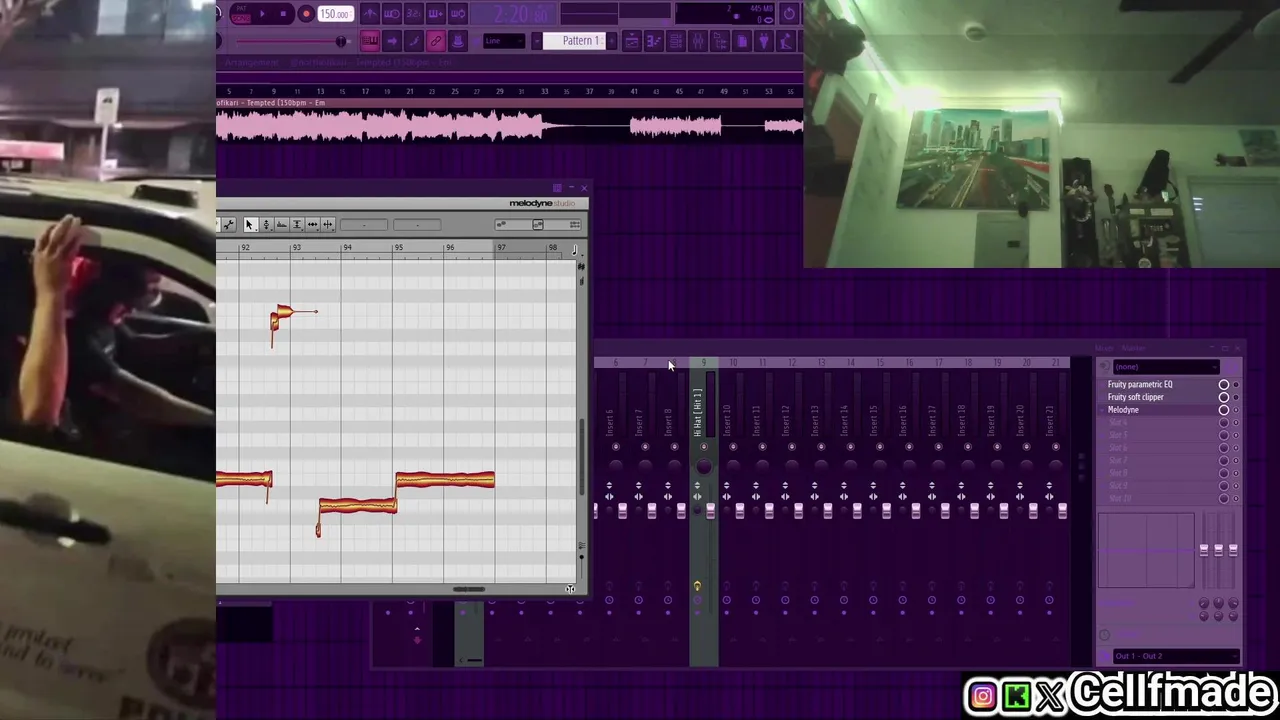
Task: Select the pink audio clip waveform in playlist
Action: pyautogui.click(x=510, y=126)
